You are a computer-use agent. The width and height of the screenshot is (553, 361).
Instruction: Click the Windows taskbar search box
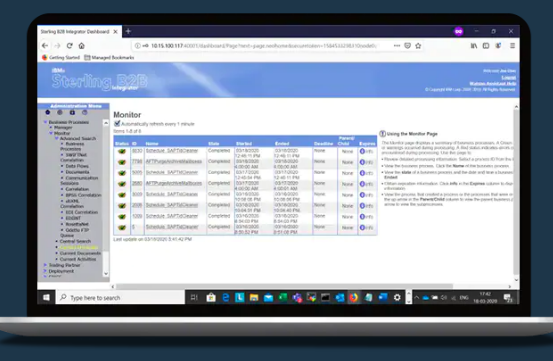click(120, 298)
